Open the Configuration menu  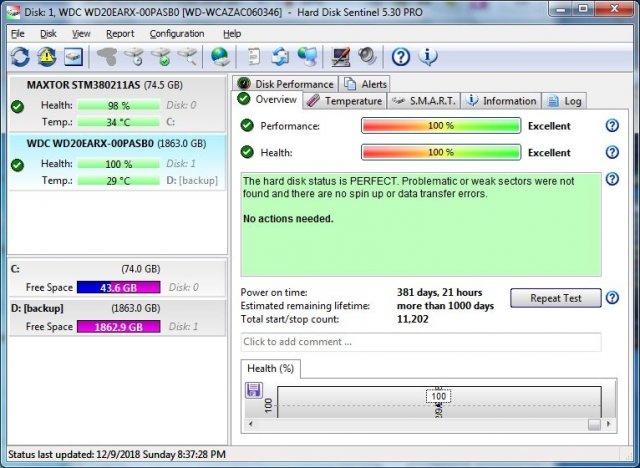click(176, 33)
